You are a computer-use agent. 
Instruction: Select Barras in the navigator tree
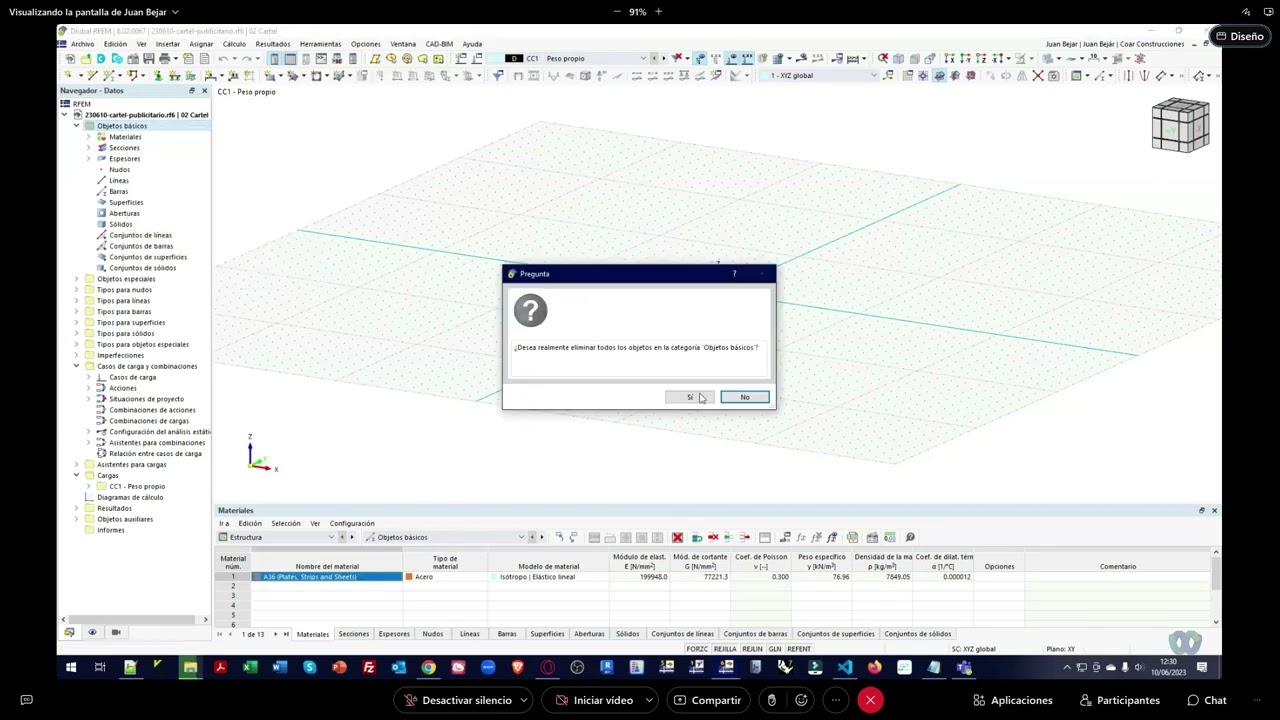(x=118, y=192)
